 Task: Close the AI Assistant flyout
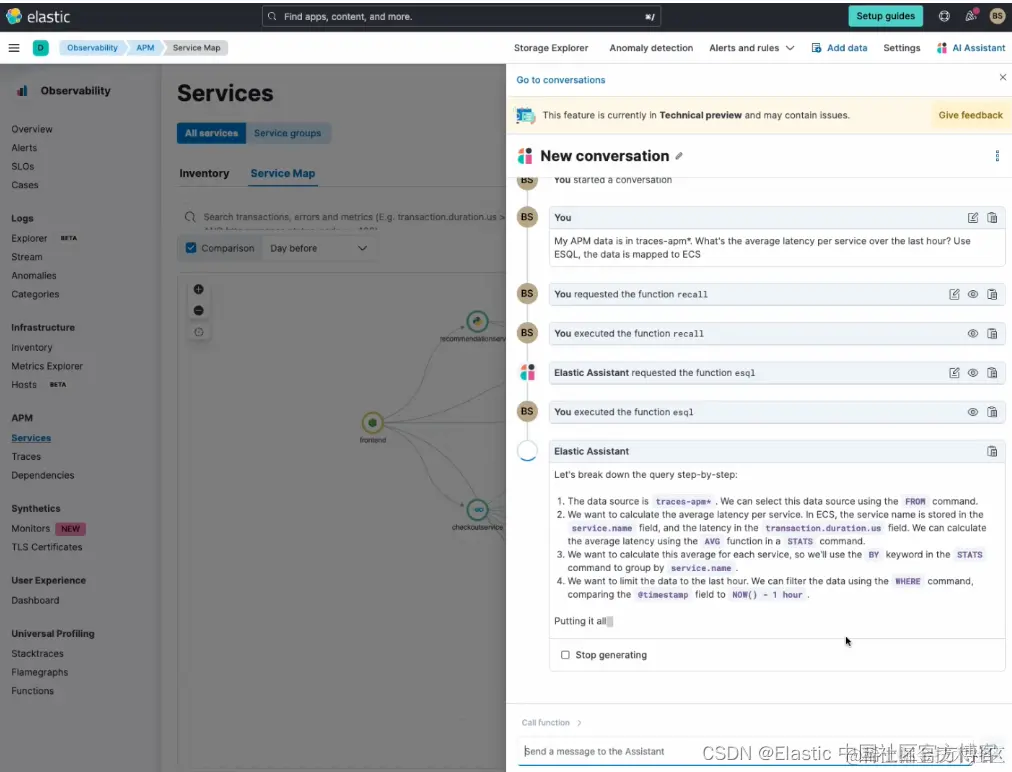tap(1002, 77)
